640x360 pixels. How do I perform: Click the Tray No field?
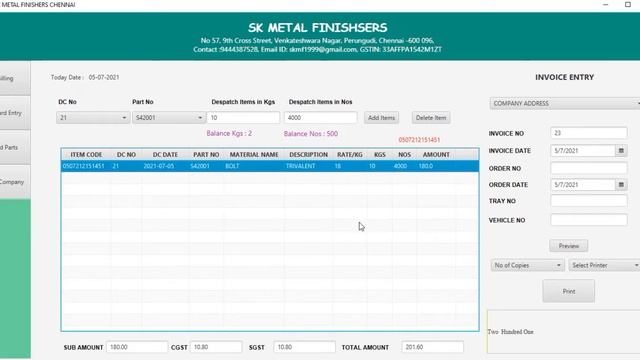point(589,201)
